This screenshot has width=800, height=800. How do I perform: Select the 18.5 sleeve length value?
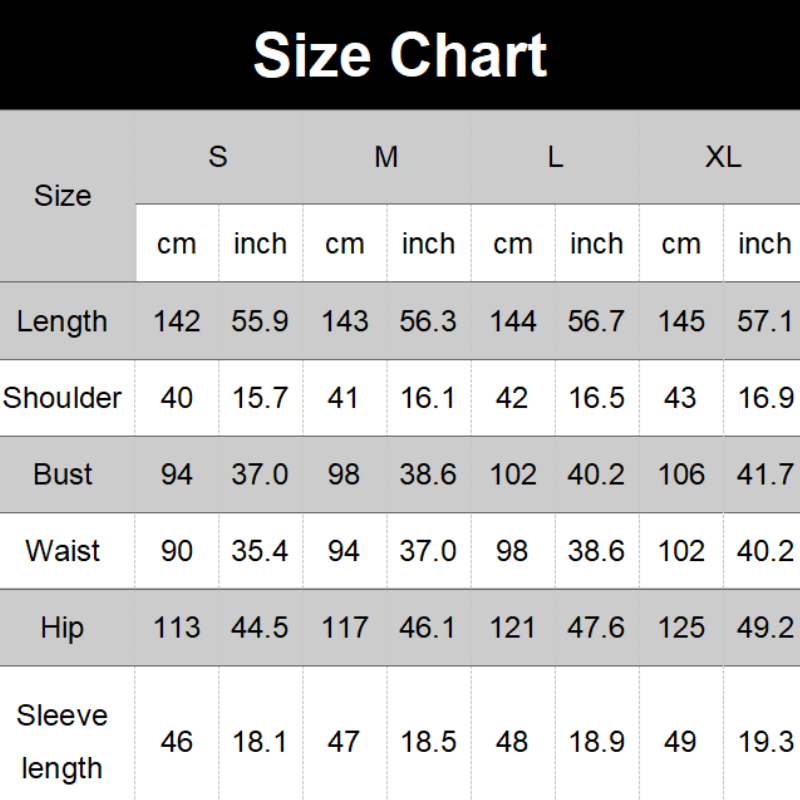click(x=428, y=741)
